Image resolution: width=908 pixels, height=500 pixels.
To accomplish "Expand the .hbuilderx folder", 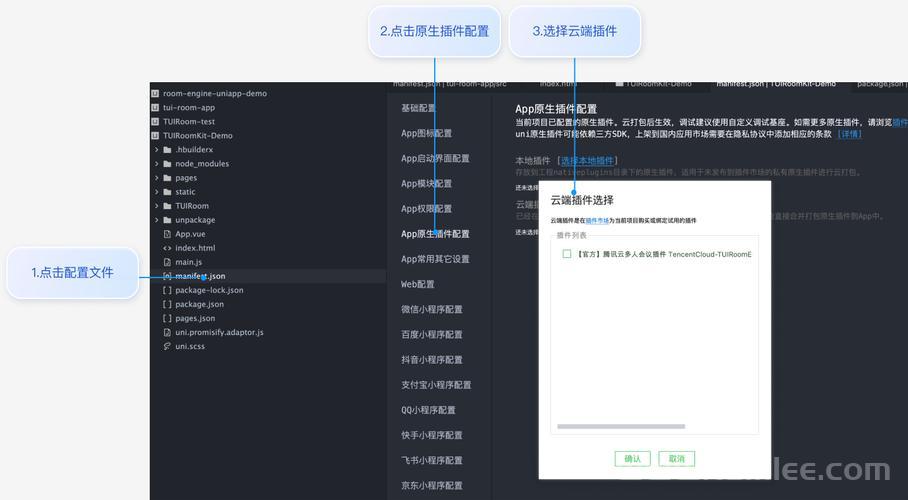I will [x=156, y=149].
